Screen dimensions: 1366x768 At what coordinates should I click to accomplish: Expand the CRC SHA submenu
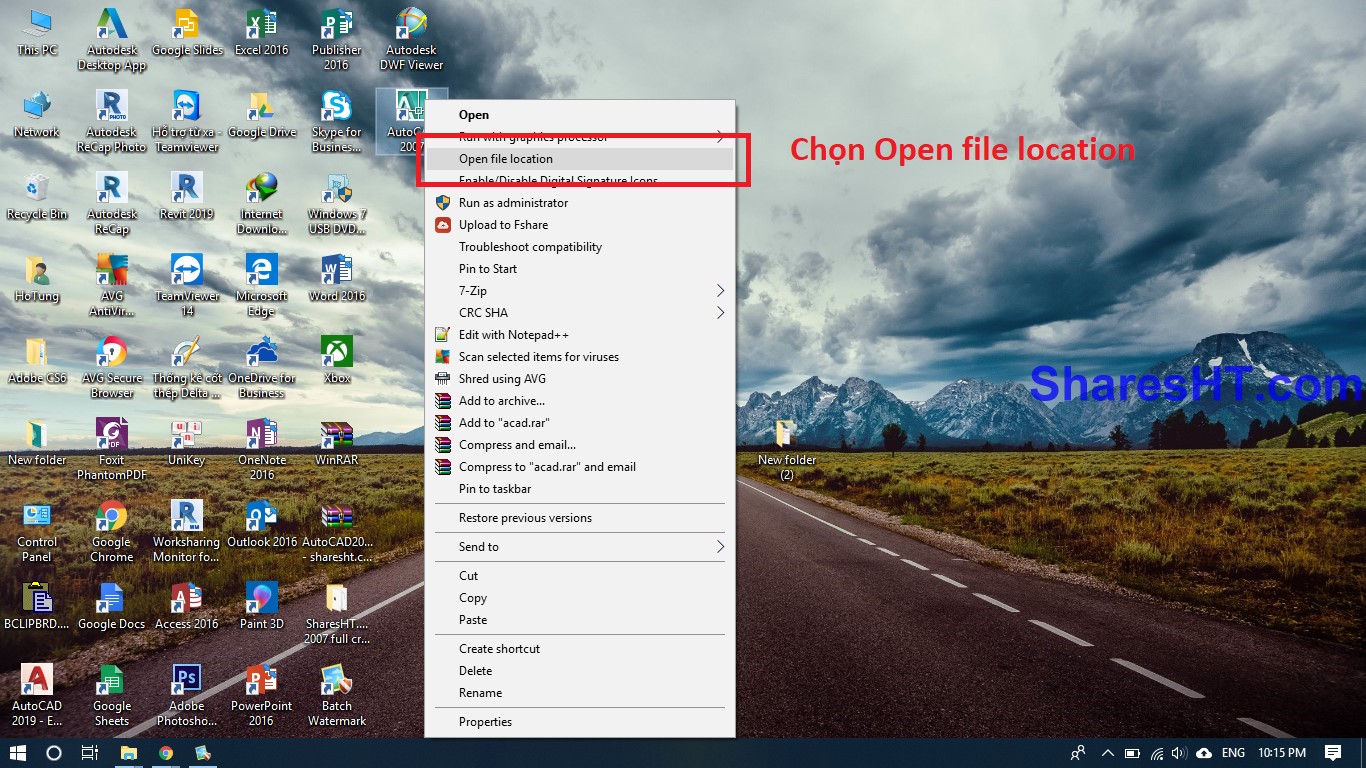[580, 313]
